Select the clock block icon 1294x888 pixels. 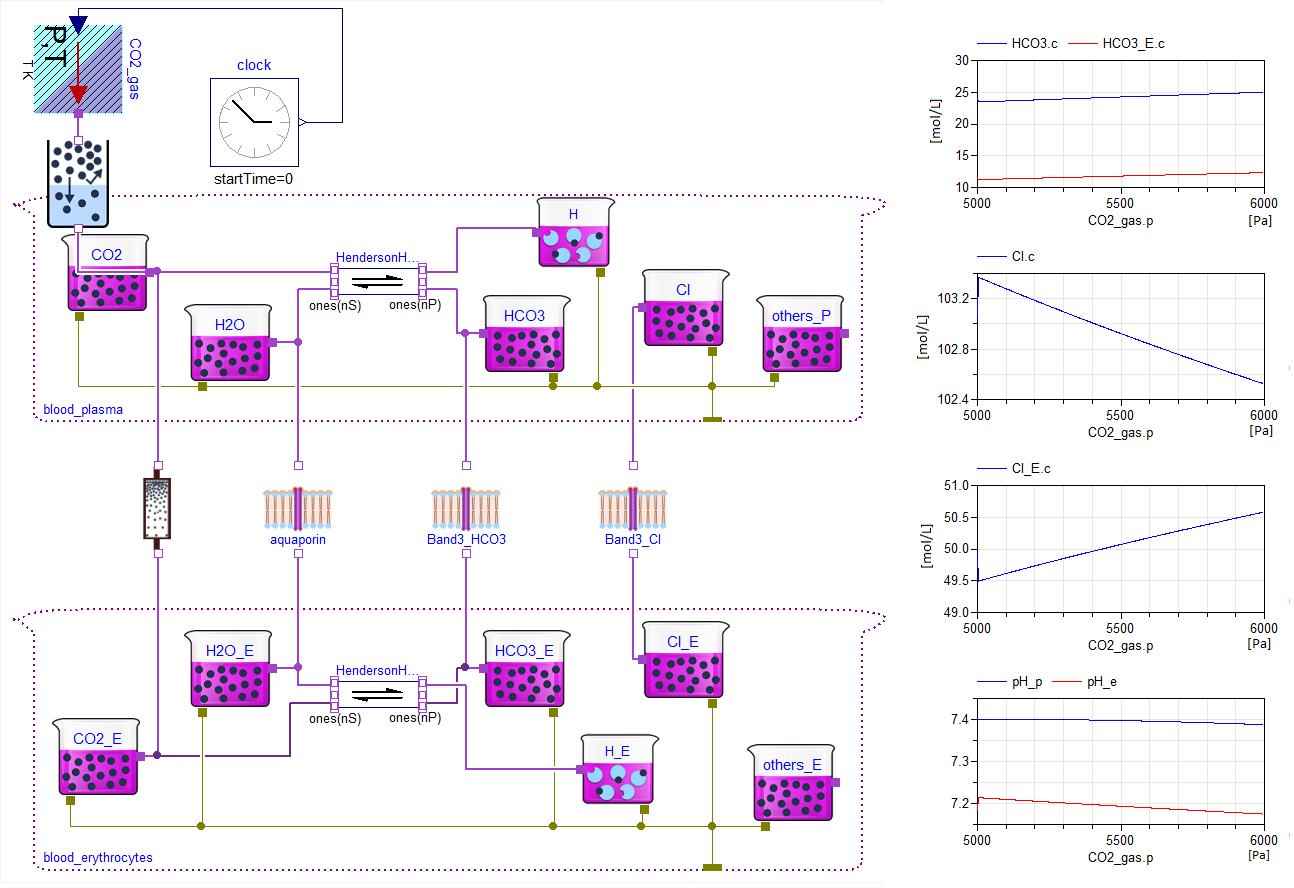pyautogui.click(x=253, y=122)
